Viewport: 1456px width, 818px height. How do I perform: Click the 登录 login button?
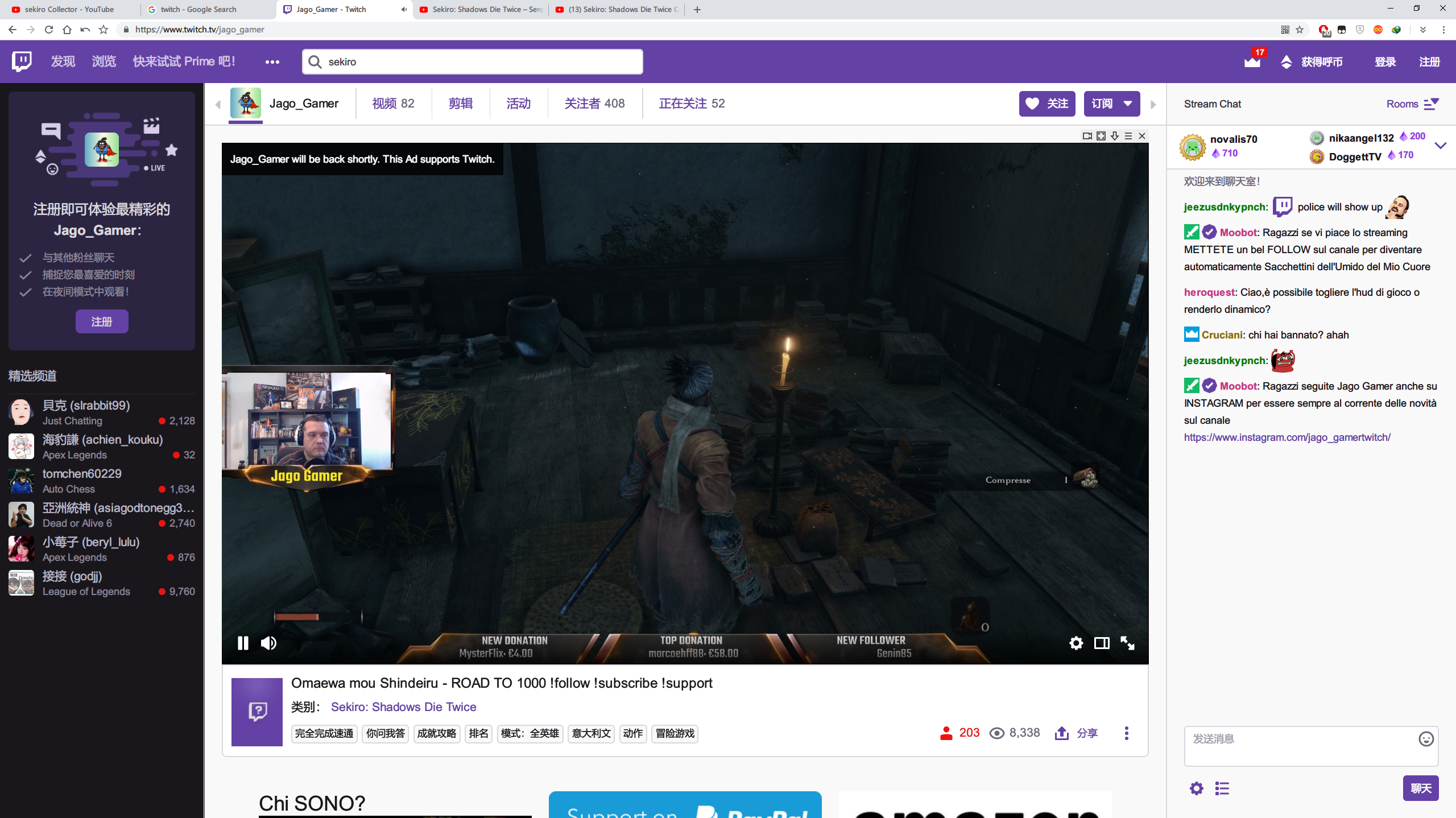point(1385,61)
